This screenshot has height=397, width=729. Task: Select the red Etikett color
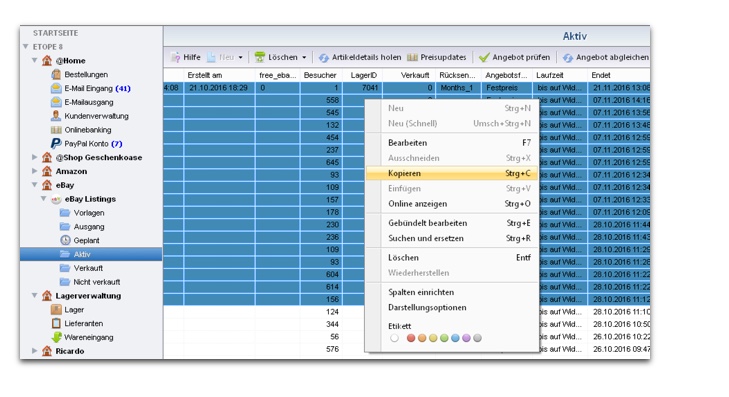[411, 338]
